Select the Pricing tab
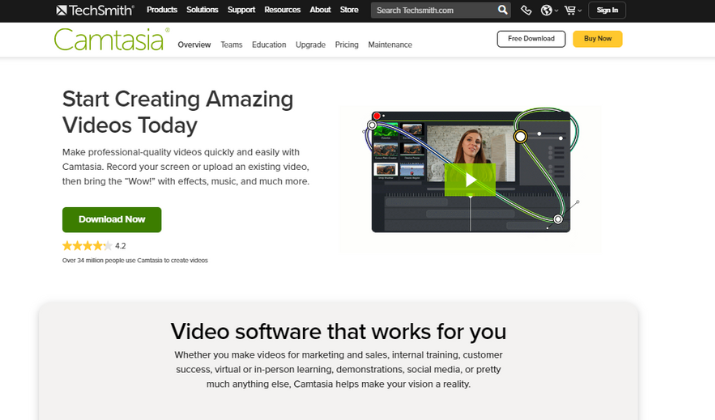715x420 pixels. click(x=347, y=45)
